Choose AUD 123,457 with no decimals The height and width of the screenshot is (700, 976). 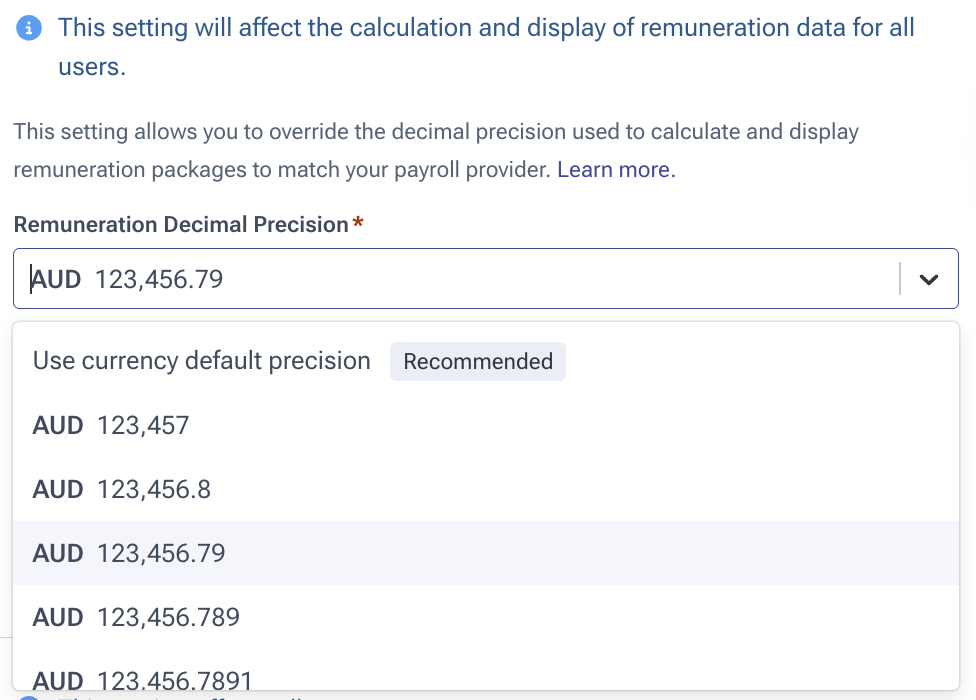pyautogui.click(x=111, y=426)
